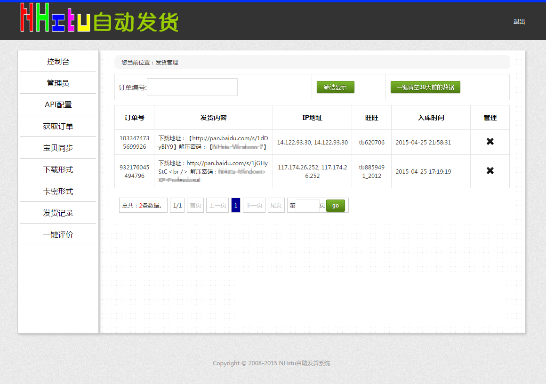The width and height of the screenshot is (546, 384).
Task: Open API配置 in the sidebar
Action: coord(58,104)
